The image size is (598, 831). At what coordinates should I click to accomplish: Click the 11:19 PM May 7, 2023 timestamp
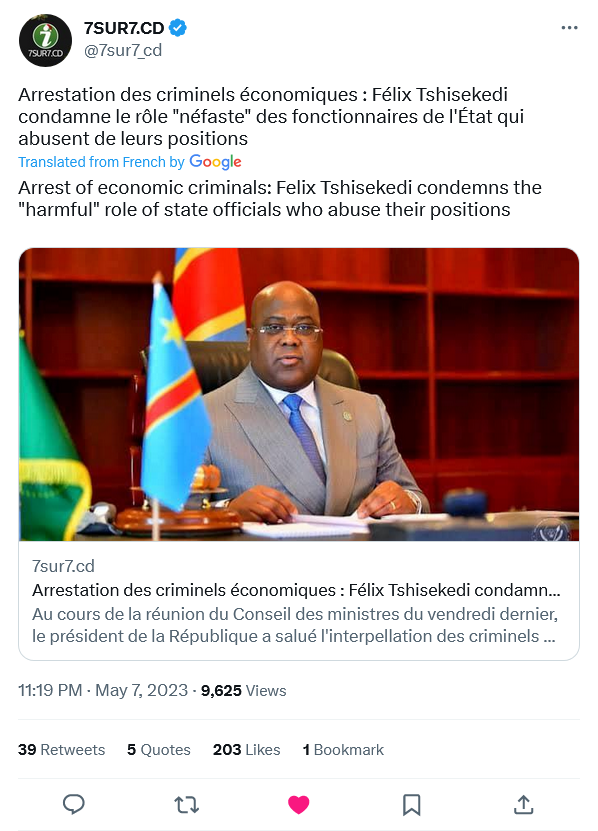point(103,691)
